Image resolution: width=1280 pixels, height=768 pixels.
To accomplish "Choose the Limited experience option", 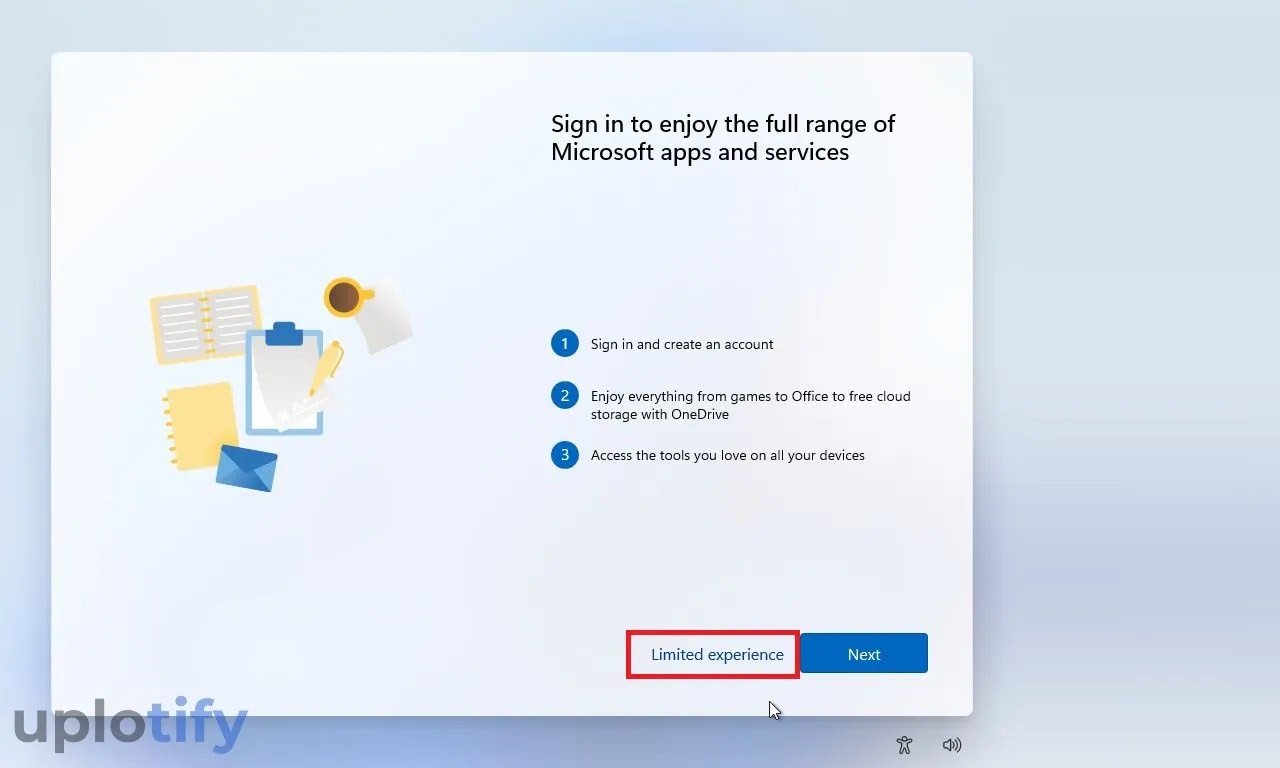I will point(717,654).
